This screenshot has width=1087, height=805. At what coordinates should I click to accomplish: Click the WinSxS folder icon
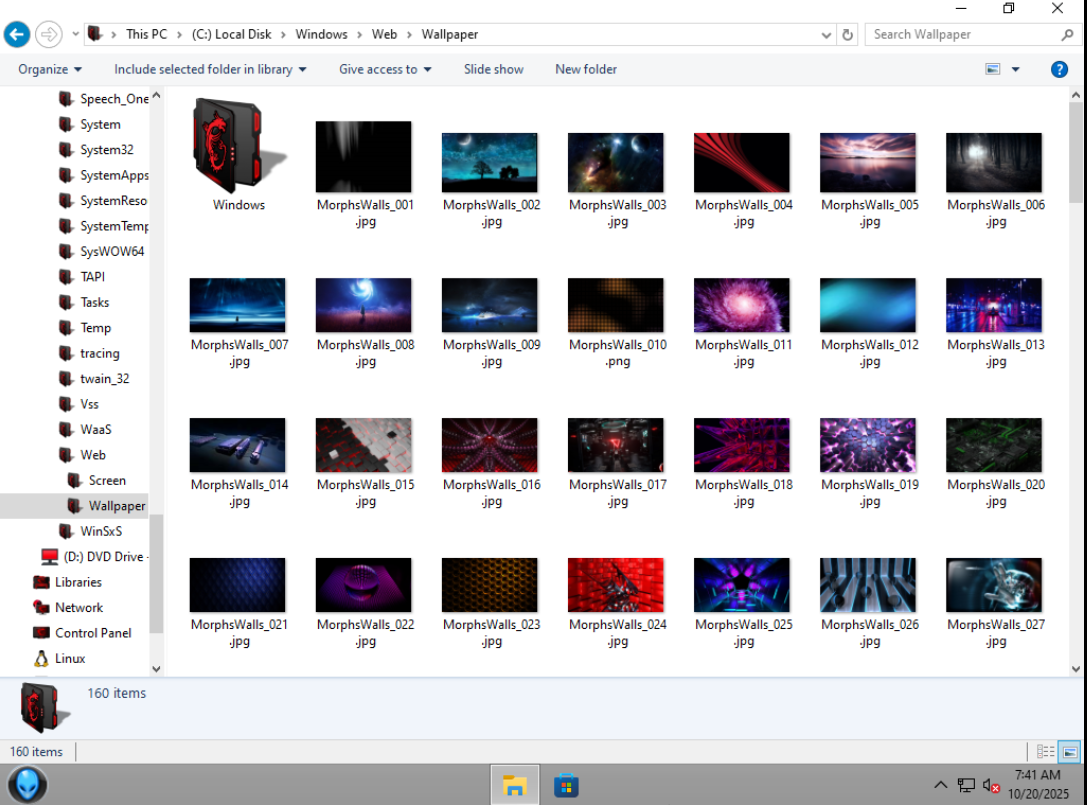pyautogui.click(x=66, y=531)
